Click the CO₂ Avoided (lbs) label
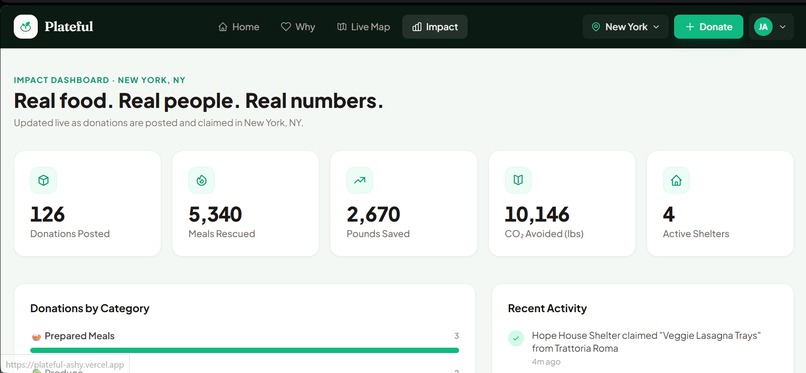 coord(544,234)
